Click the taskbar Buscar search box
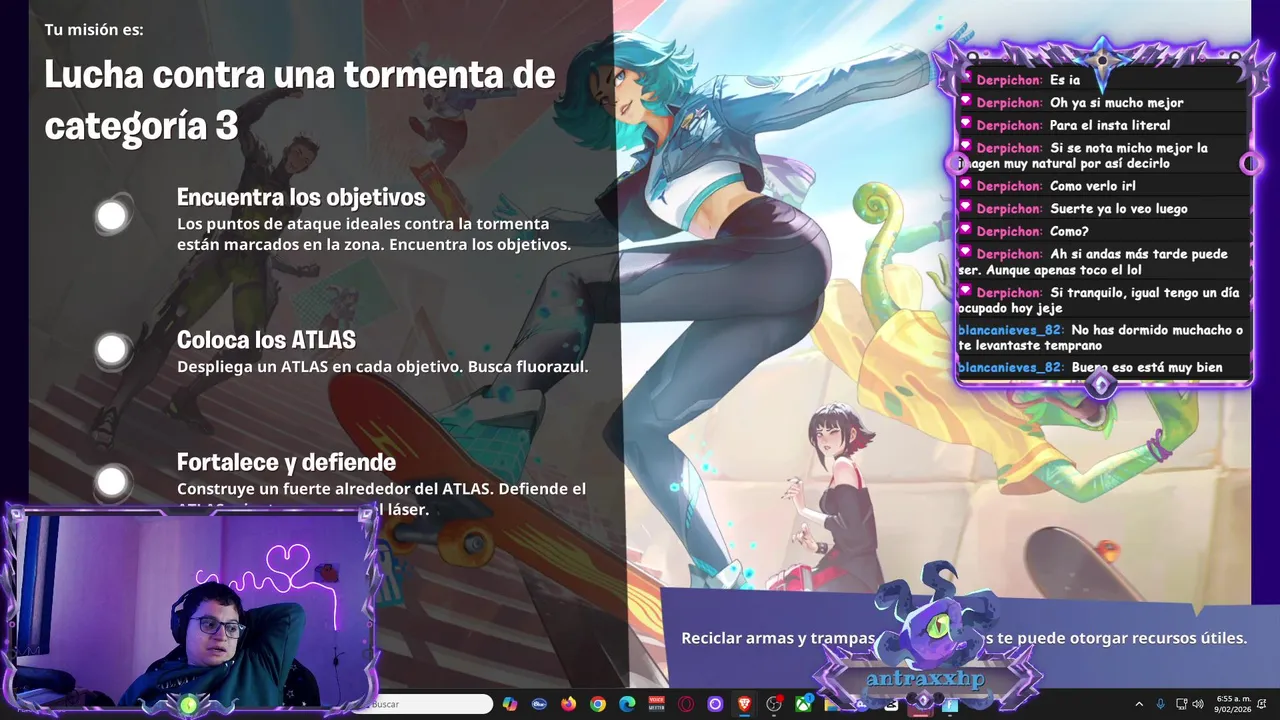Image resolution: width=1280 pixels, height=720 pixels. (428, 704)
